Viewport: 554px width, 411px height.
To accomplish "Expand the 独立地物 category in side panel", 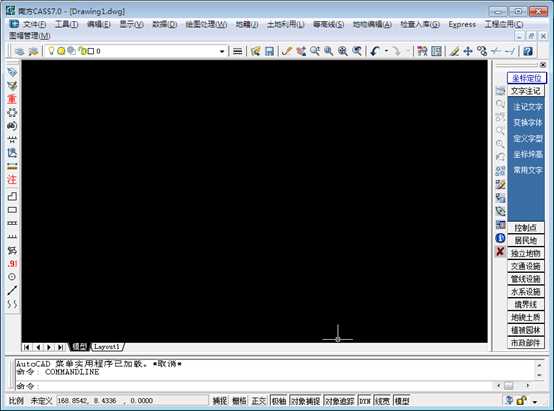I will click(x=525, y=253).
